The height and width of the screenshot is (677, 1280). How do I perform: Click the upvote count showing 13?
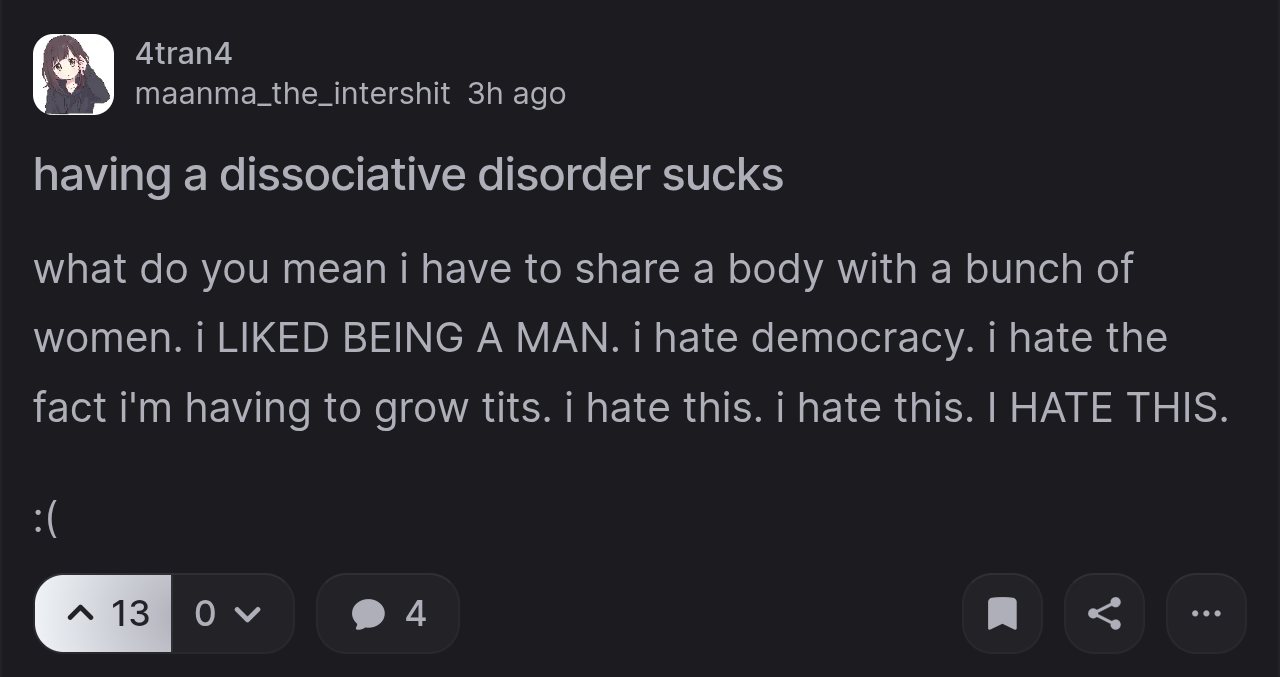130,613
